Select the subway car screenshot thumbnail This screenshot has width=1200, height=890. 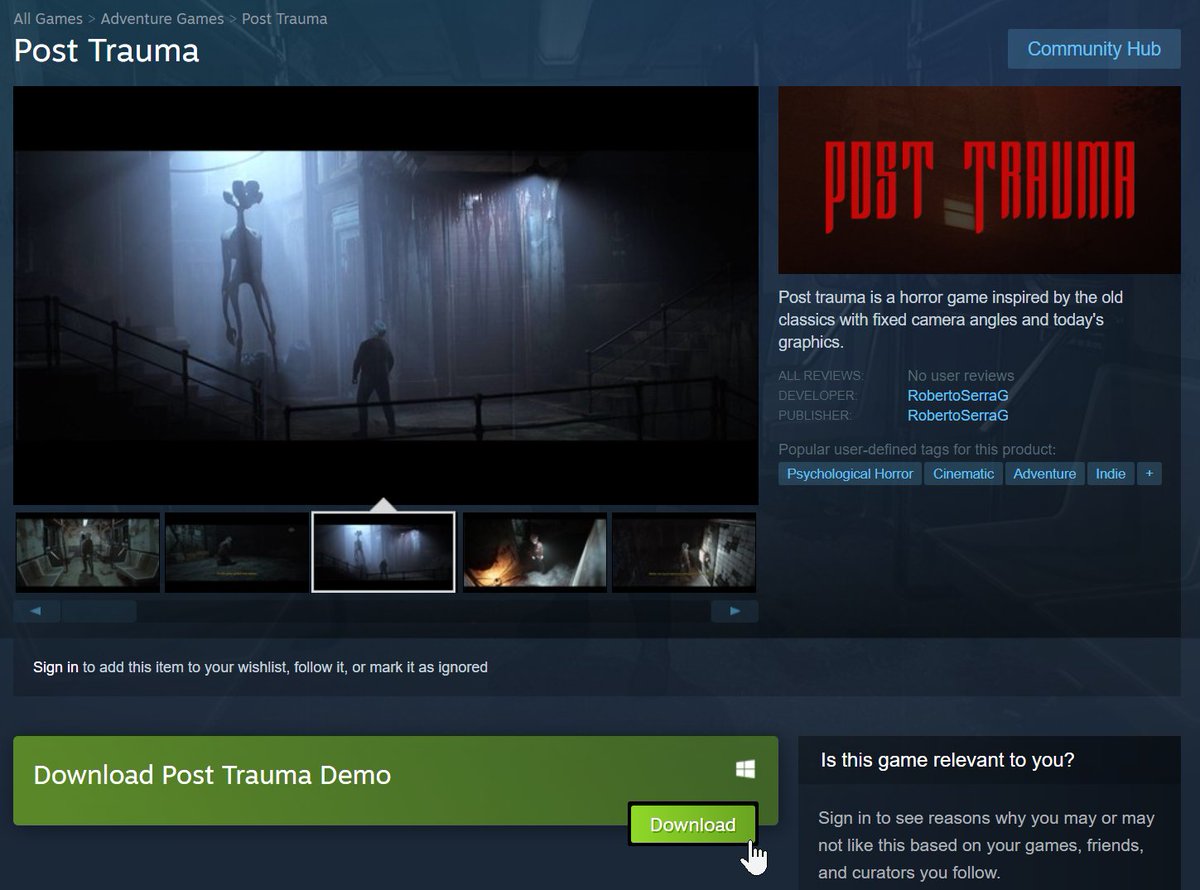(x=87, y=552)
